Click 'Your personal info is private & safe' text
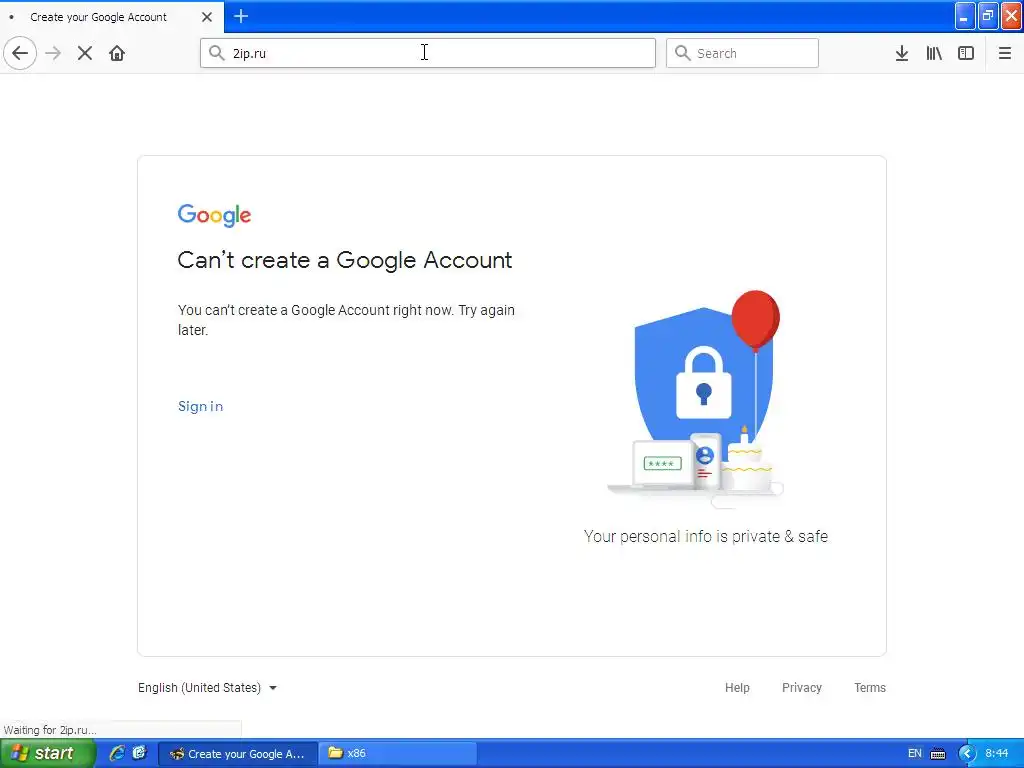This screenshot has height=768, width=1024. coord(706,536)
